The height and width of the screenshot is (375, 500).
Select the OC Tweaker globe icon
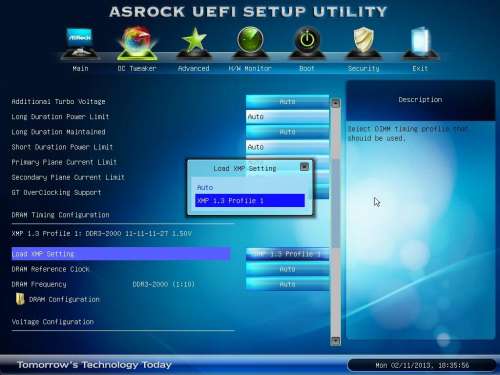coord(137,43)
